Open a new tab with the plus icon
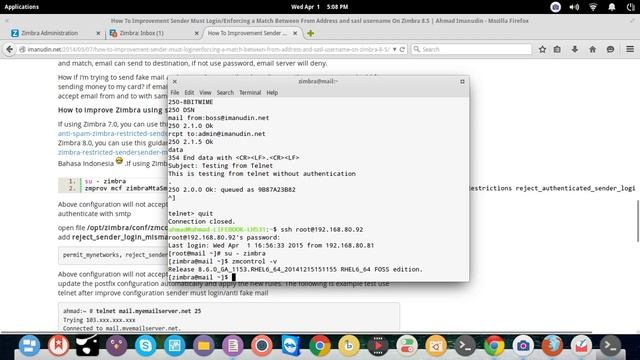 coord(310,33)
